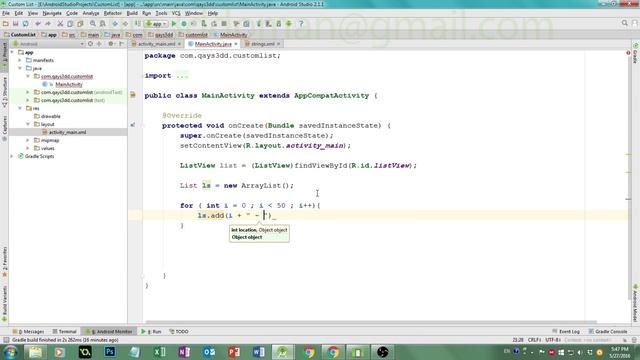640x360 pixels.
Task: Click the UTF-8 encoding status indicator
Action: point(552,340)
